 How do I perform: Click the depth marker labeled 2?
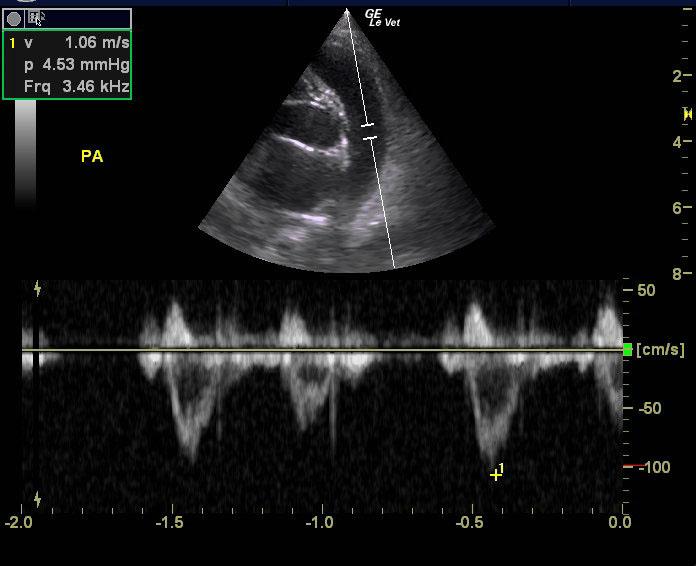point(677,76)
